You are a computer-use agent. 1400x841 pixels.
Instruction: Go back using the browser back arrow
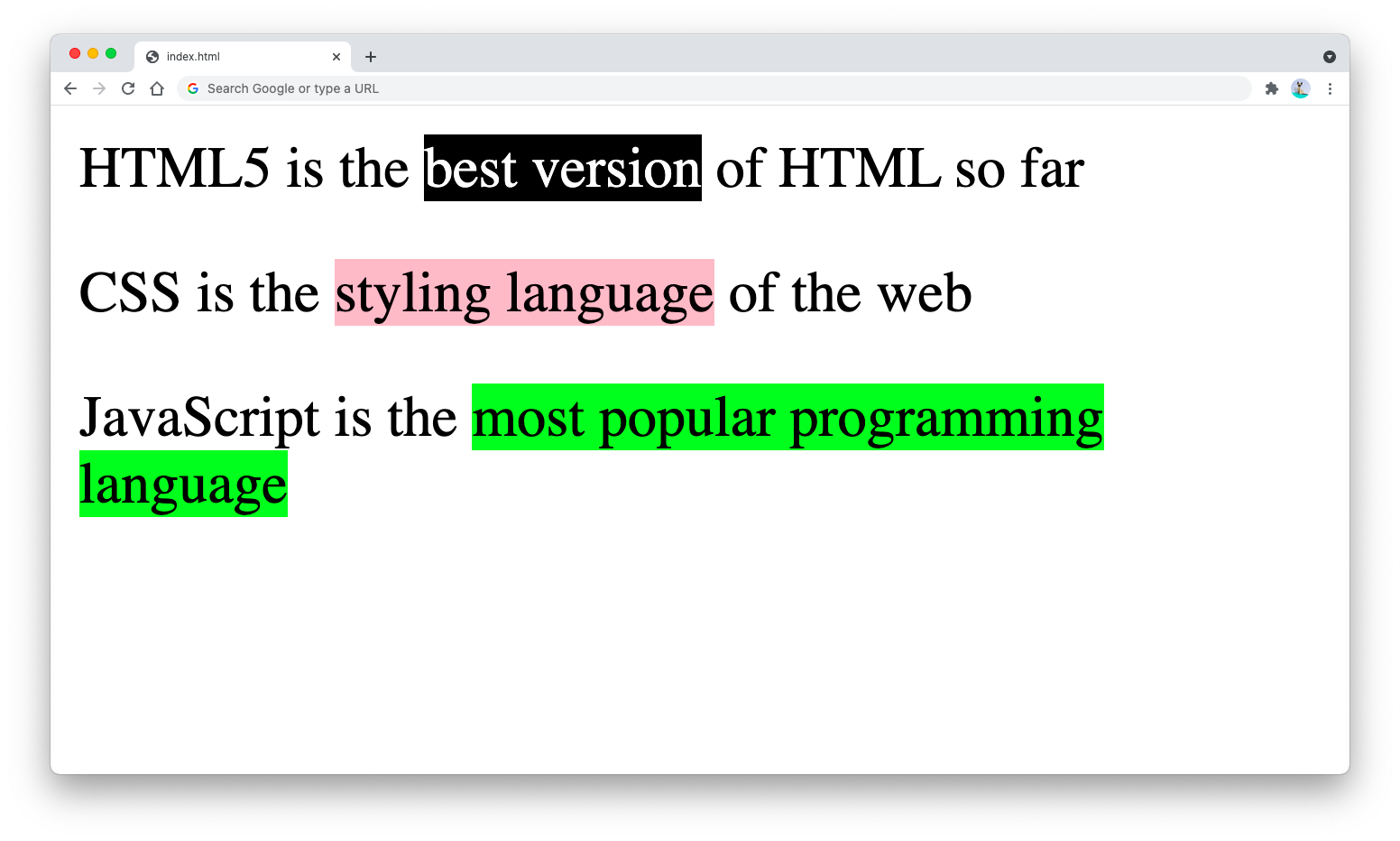pyautogui.click(x=70, y=88)
